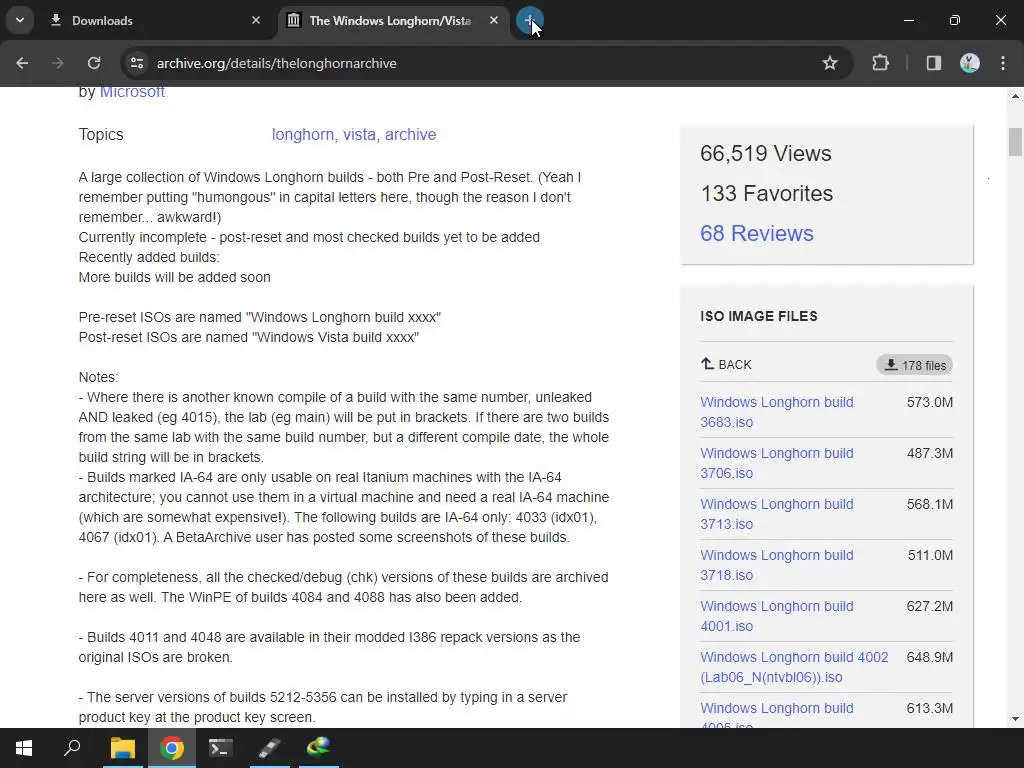The height and width of the screenshot is (768, 1024).
Task: Click the 66,519 Views text
Action: (x=765, y=153)
